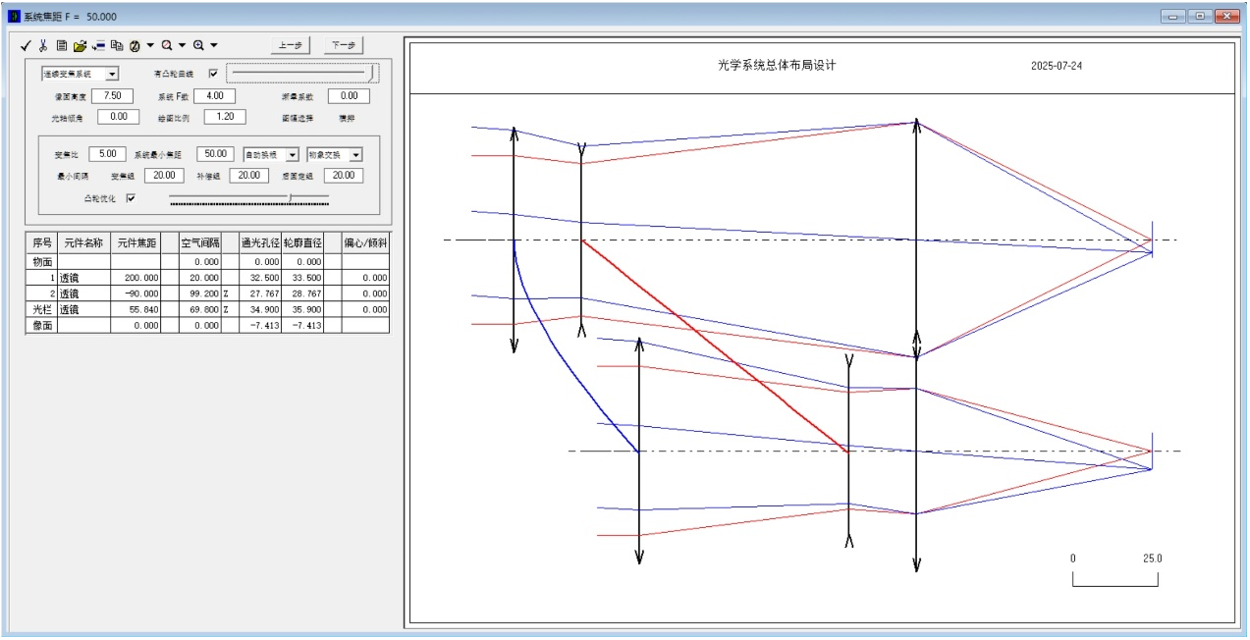This screenshot has width=1250, height=640.
Task: Click the 上一步 previous step button
Action: click(x=290, y=45)
